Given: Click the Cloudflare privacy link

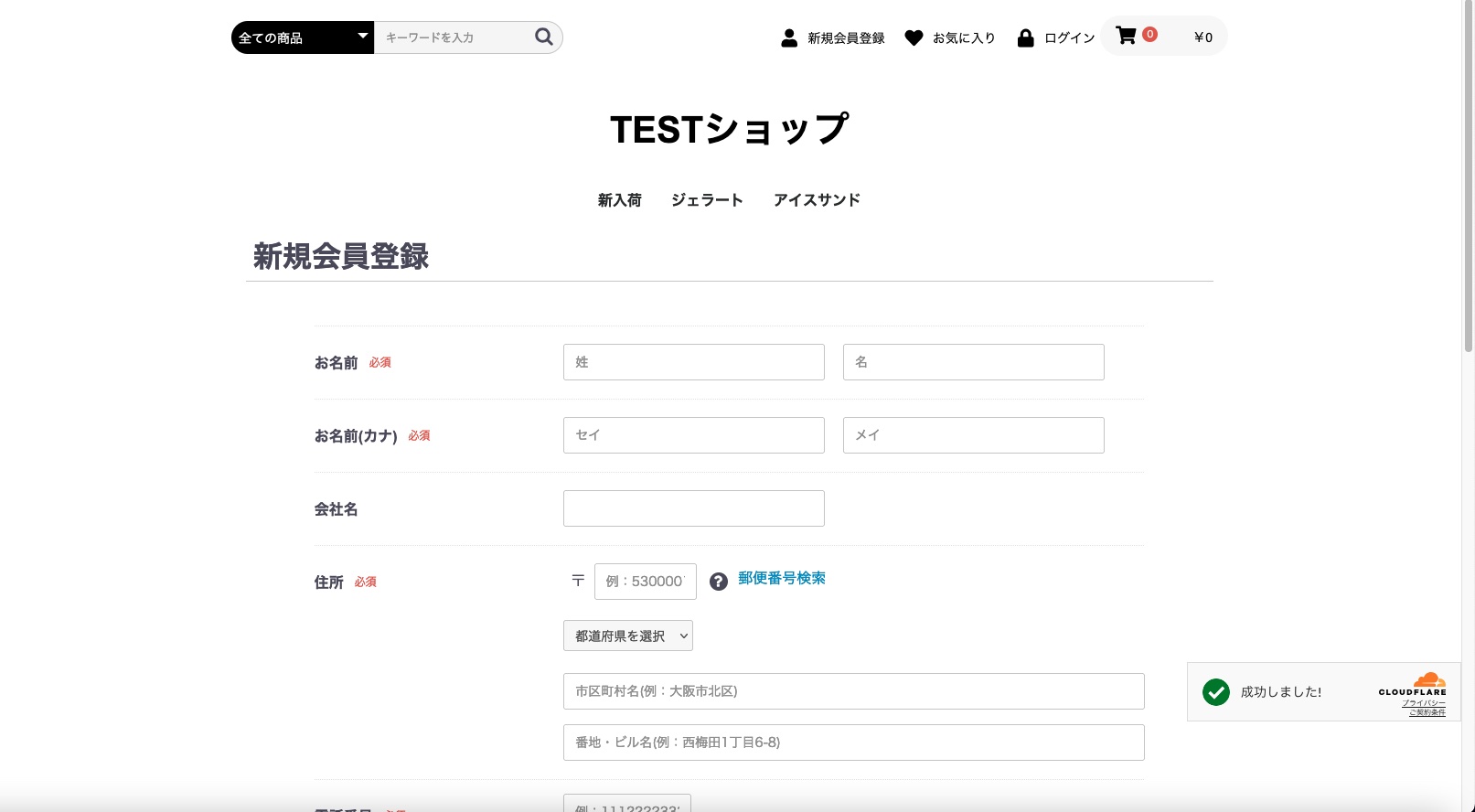Looking at the screenshot, I should pos(1423,703).
